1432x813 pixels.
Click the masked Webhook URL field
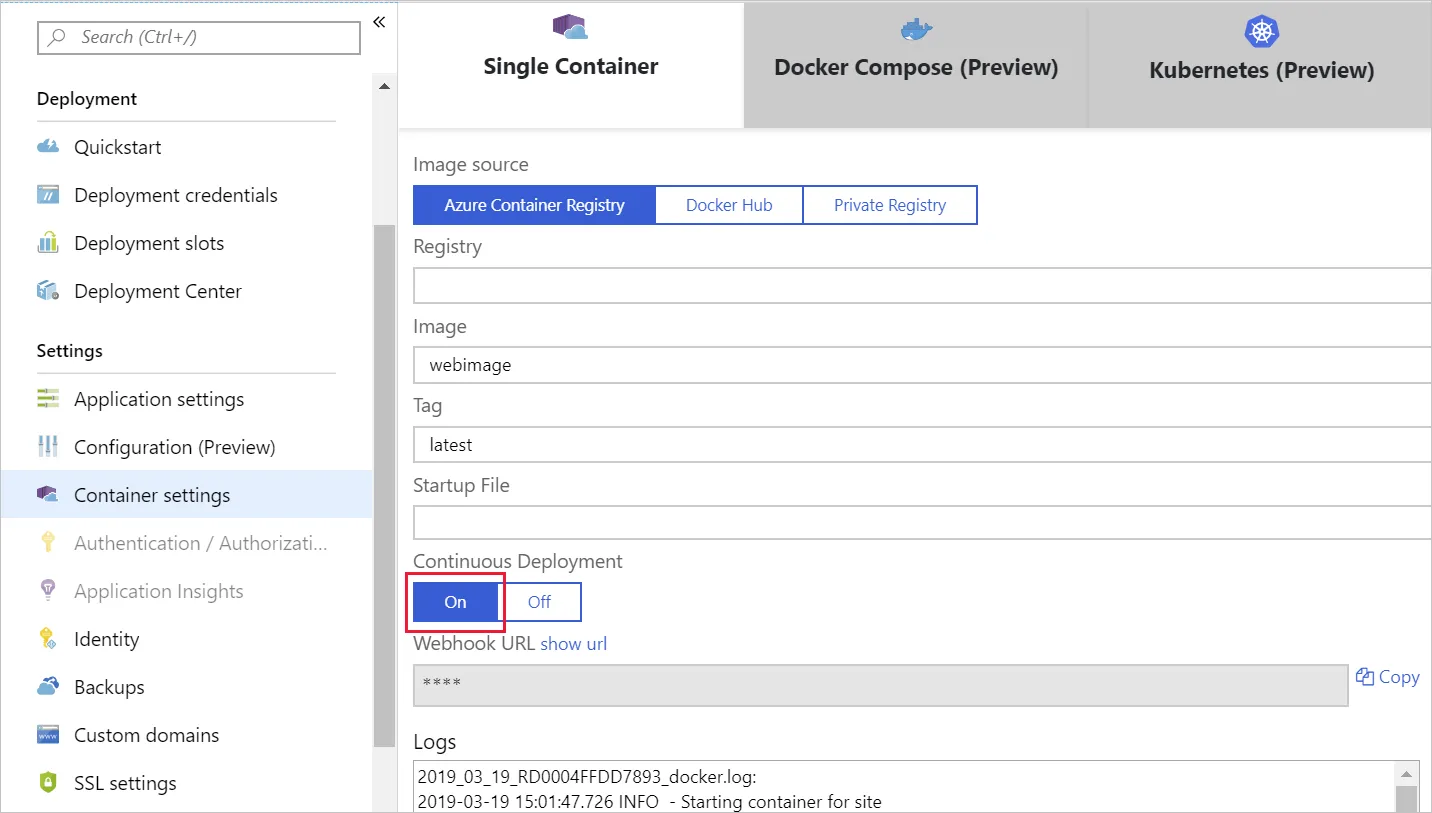tap(880, 684)
